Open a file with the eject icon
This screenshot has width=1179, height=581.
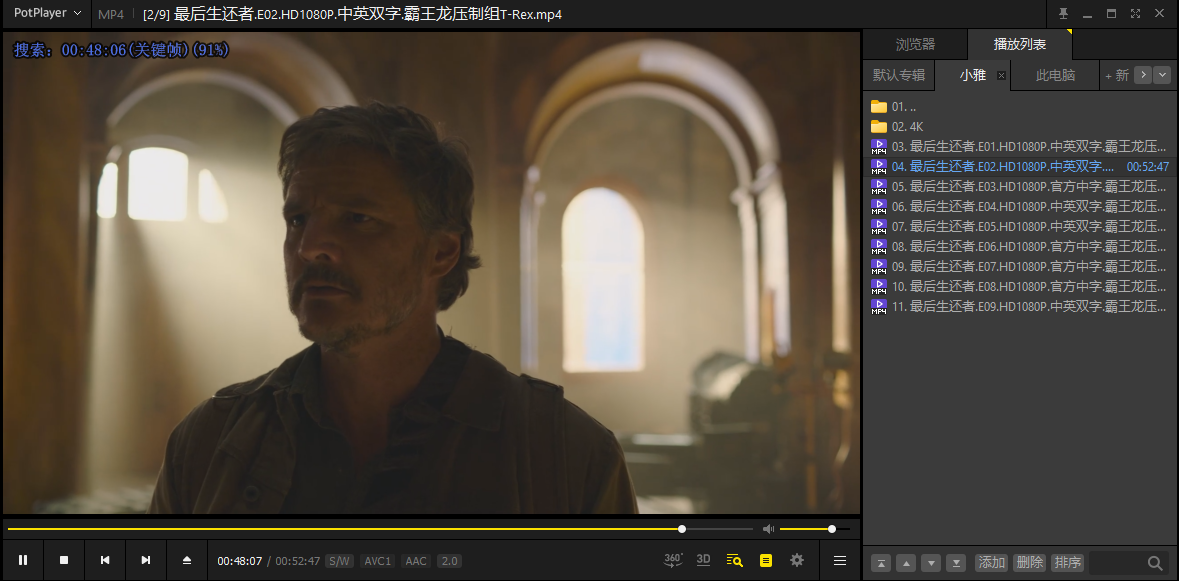(x=186, y=560)
